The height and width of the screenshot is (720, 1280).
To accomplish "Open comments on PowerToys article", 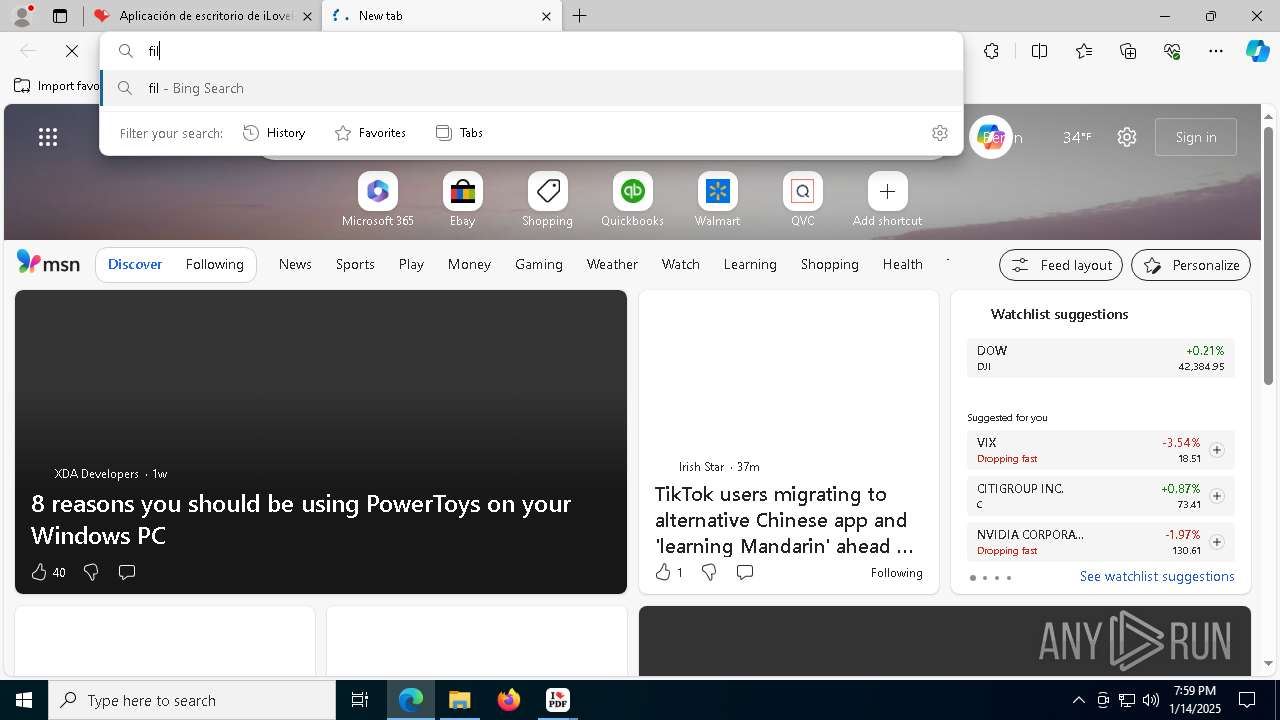I will 127,572.
